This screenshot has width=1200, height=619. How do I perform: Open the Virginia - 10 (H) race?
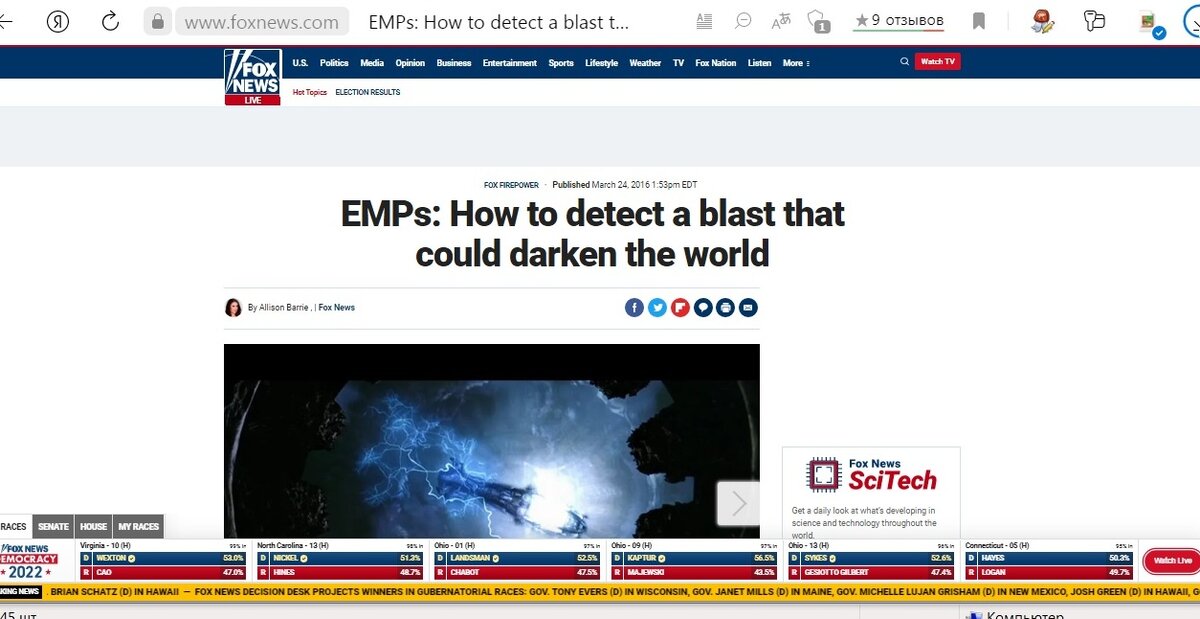105,545
